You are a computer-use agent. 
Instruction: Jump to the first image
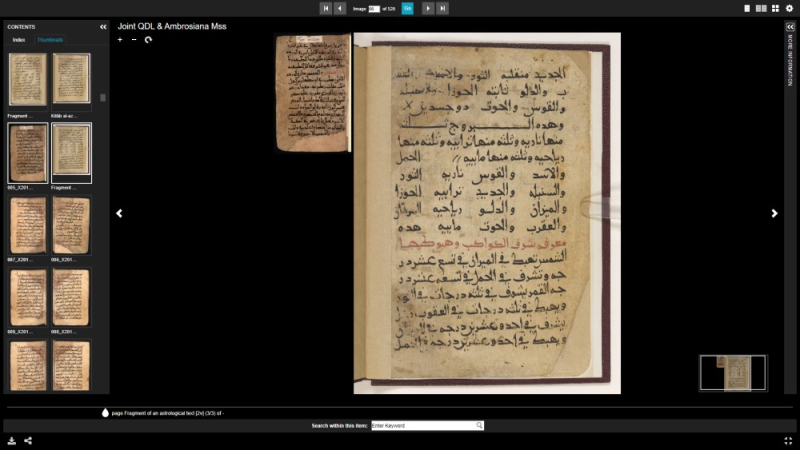[326, 8]
